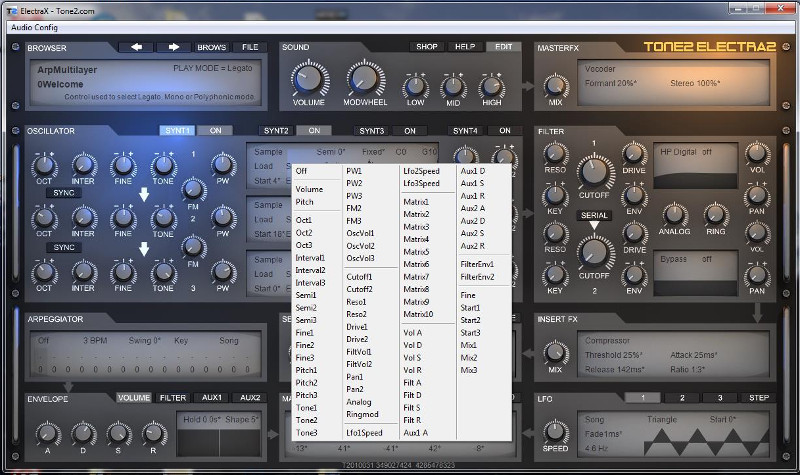Toggle SYNT1 ON switch
Image resolution: width=800 pixels, height=475 pixels.
[216, 131]
